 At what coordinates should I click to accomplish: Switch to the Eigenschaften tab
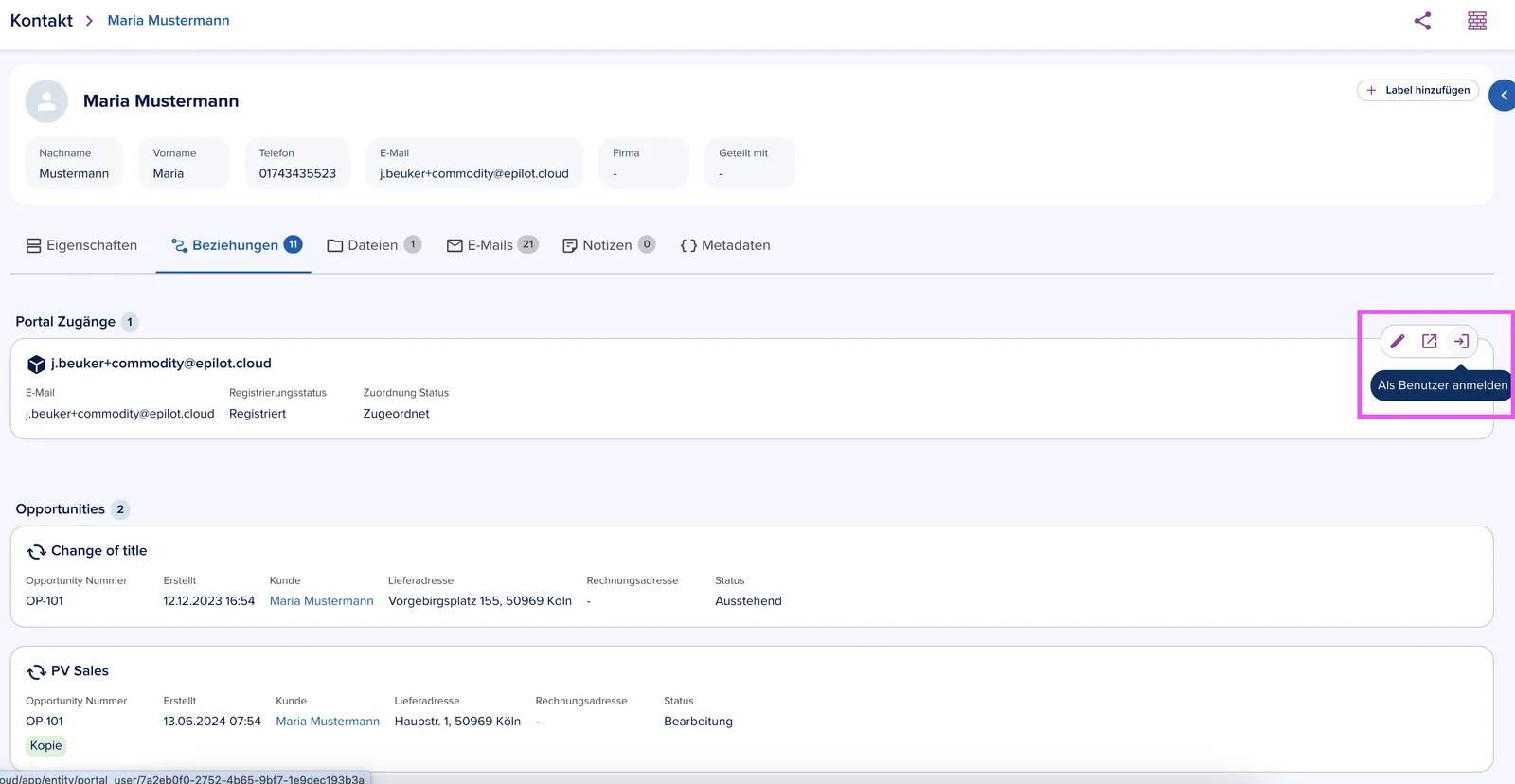tap(81, 245)
